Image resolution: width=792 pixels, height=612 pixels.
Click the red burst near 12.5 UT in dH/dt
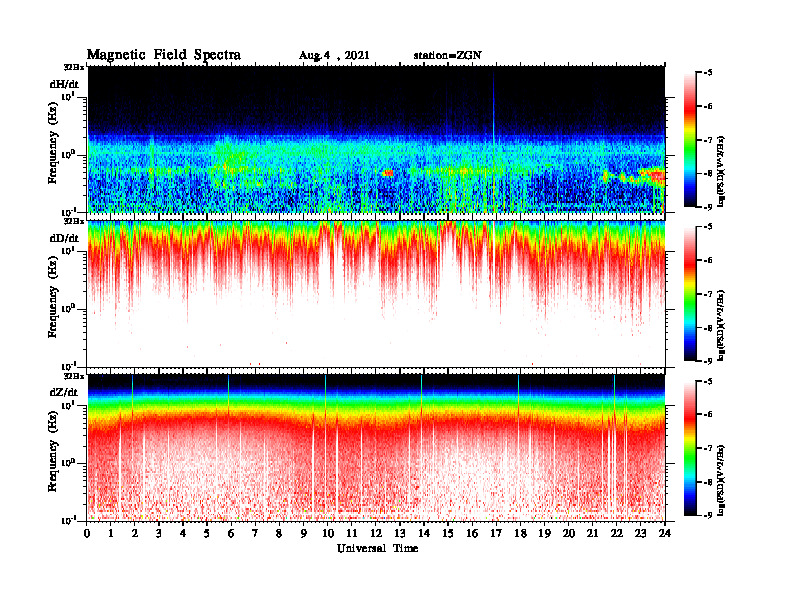(387, 173)
